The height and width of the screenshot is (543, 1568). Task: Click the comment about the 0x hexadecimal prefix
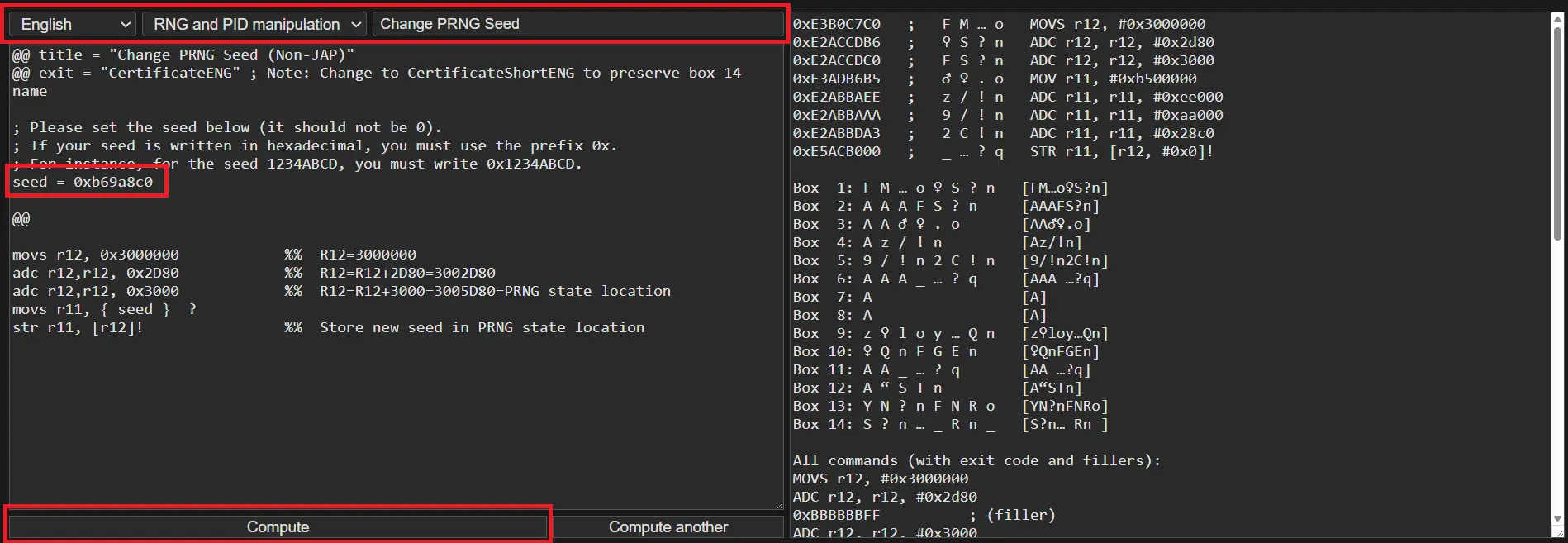[315, 145]
